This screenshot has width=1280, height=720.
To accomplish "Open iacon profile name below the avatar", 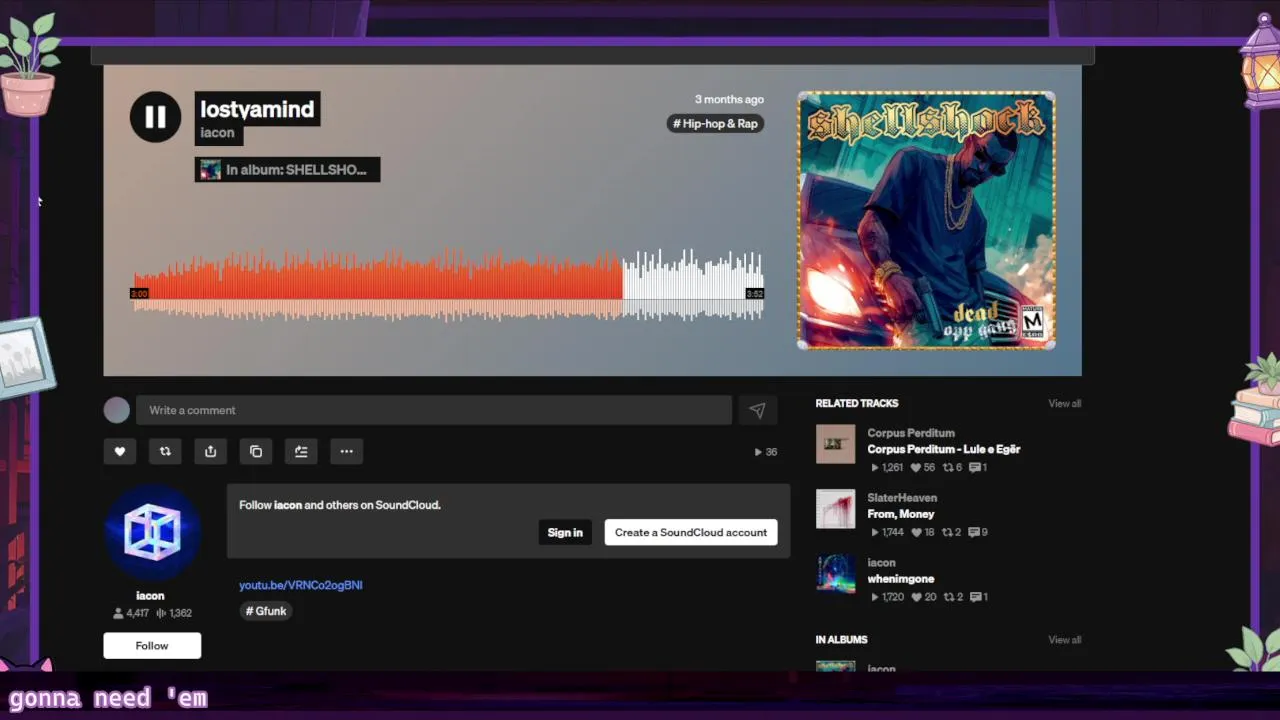I will pyautogui.click(x=150, y=595).
